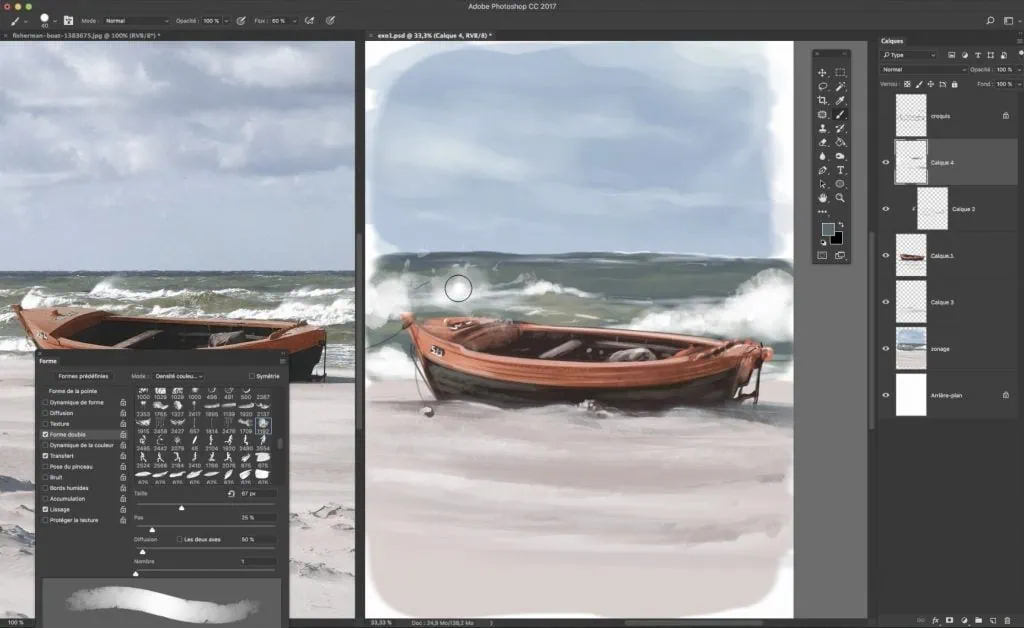
Task: Tick the Symétrie checkbox
Action: [252, 376]
